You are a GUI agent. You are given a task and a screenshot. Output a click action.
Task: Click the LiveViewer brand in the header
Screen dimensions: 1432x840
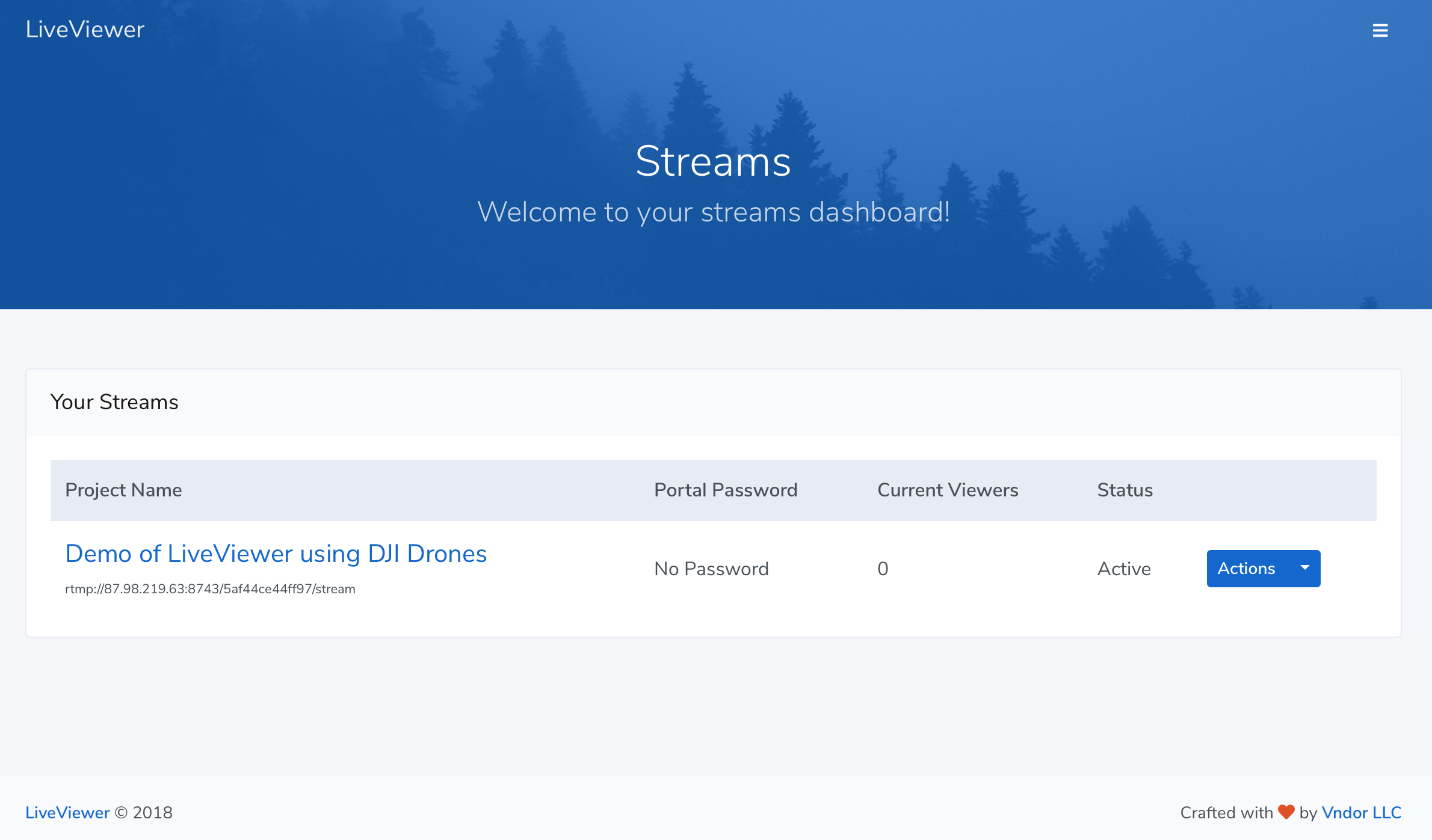[x=84, y=28]
